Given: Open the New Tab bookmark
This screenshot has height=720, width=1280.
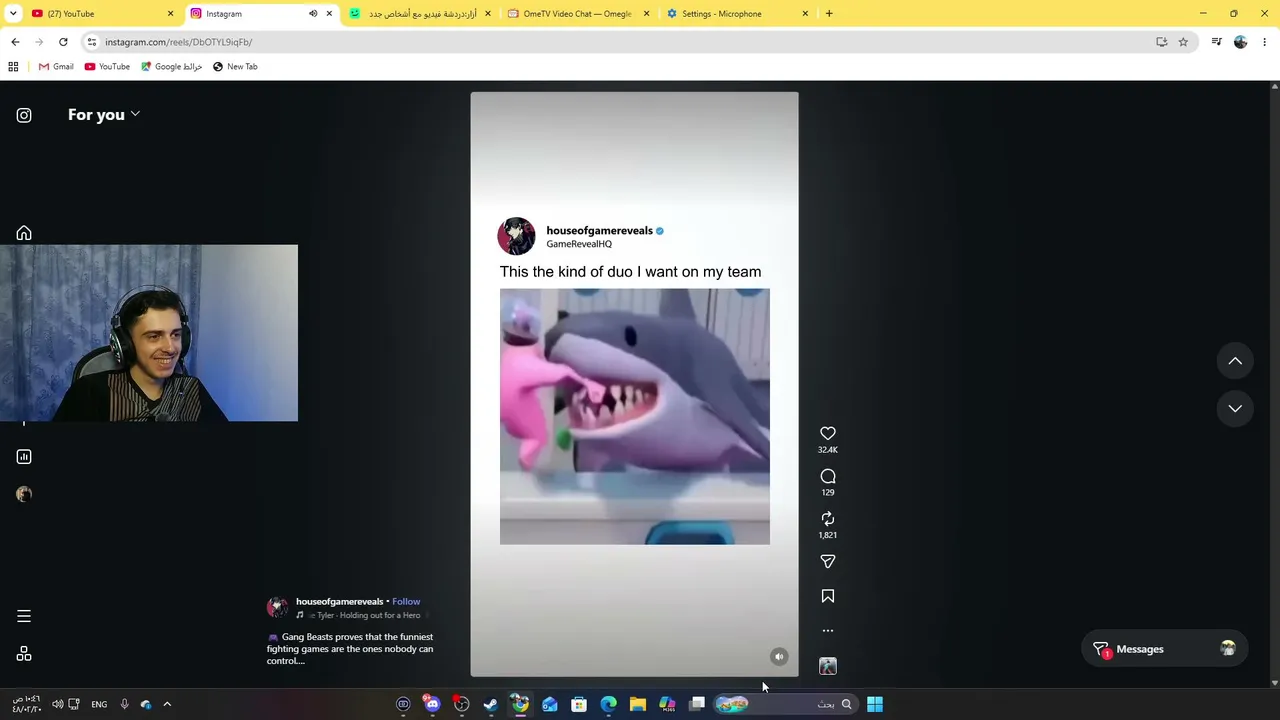Looking at the screenshot, I should pyautogui.click(x=235, y=67).
